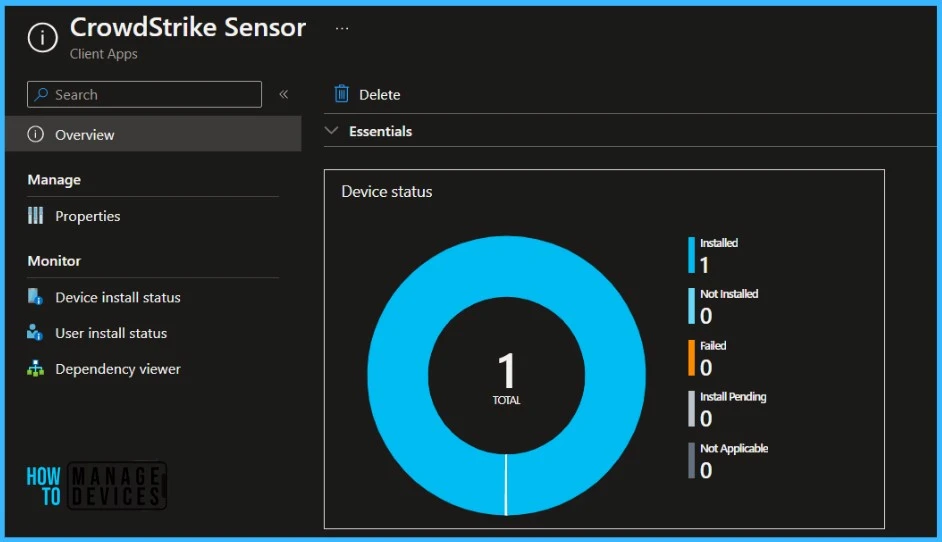Click the info icon beside CrowdStrike Sensor title

pos(43,38)
